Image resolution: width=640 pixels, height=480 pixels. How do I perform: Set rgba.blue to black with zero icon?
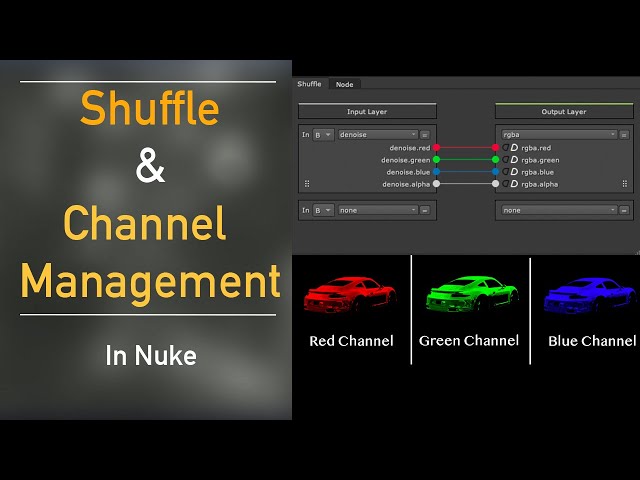click(x=505, y=171)
